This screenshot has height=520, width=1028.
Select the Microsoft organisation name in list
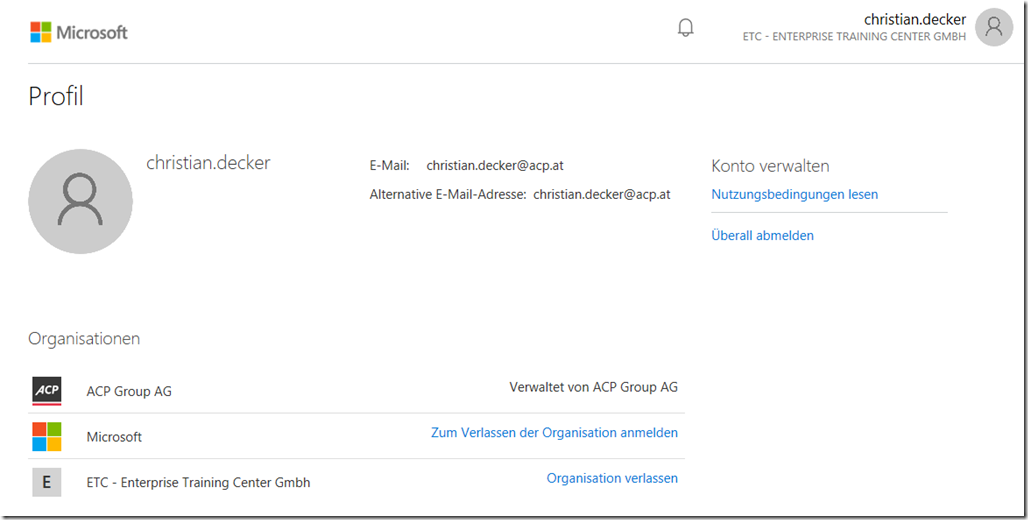114,437
